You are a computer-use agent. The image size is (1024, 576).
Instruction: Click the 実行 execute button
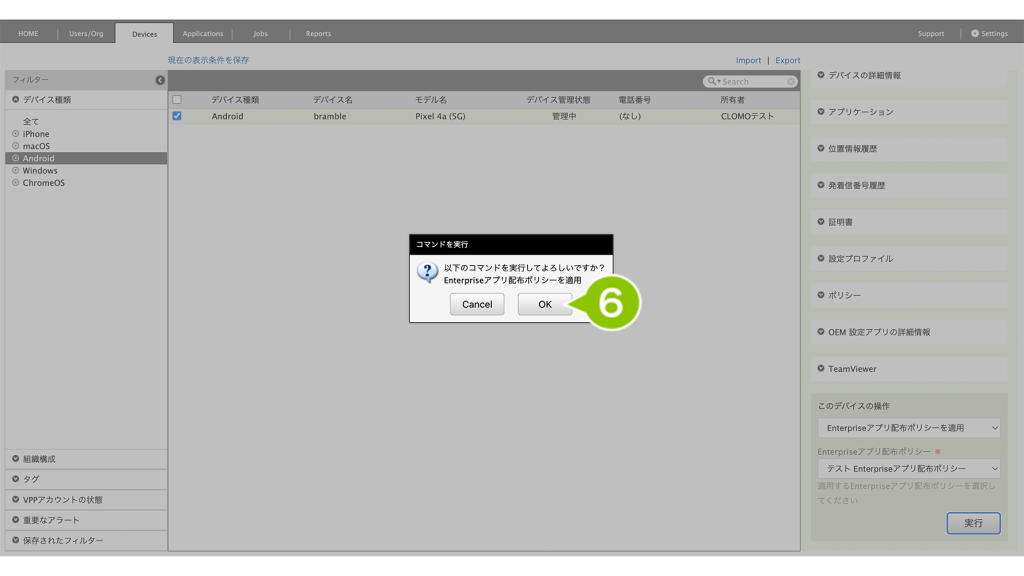[x=973, y=523]
